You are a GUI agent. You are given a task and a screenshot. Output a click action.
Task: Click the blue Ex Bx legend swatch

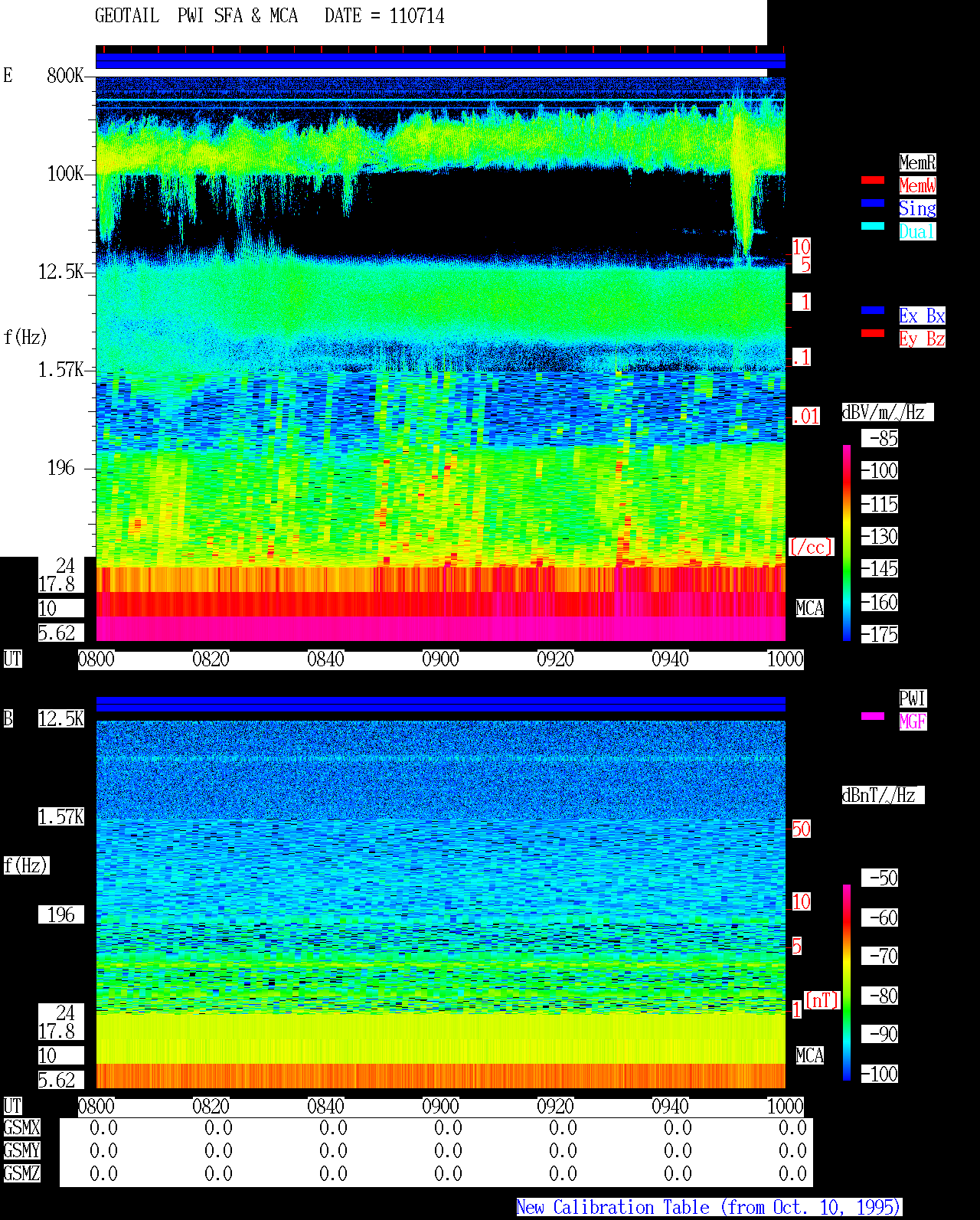click(x=873, y=310)
